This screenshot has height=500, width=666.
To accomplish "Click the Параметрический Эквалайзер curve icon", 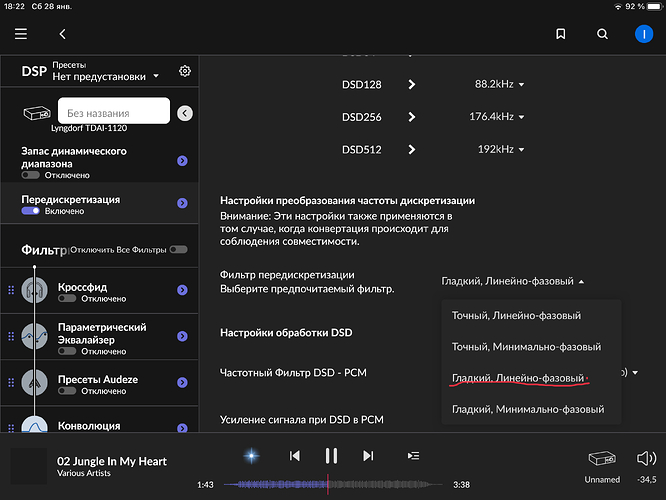I will pyautogui.click(x=34, y=336).
